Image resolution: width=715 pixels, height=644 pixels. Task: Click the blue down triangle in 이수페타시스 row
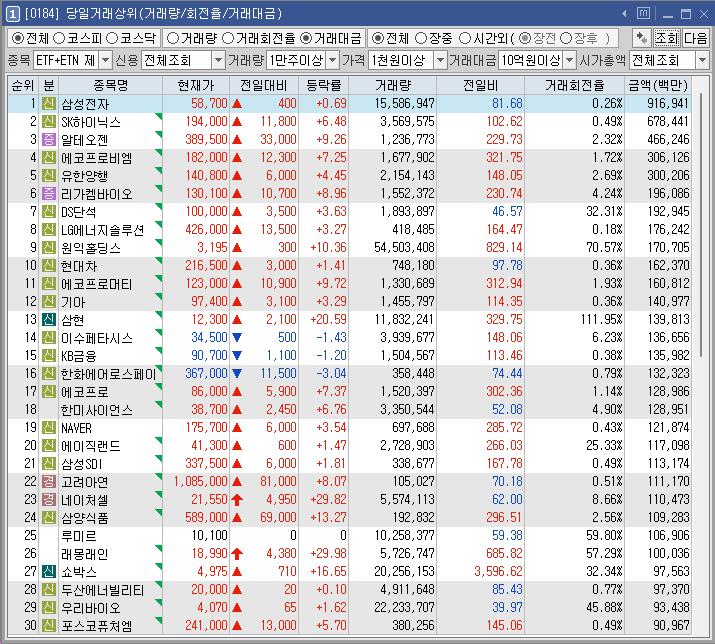click(x=237, y=338)
